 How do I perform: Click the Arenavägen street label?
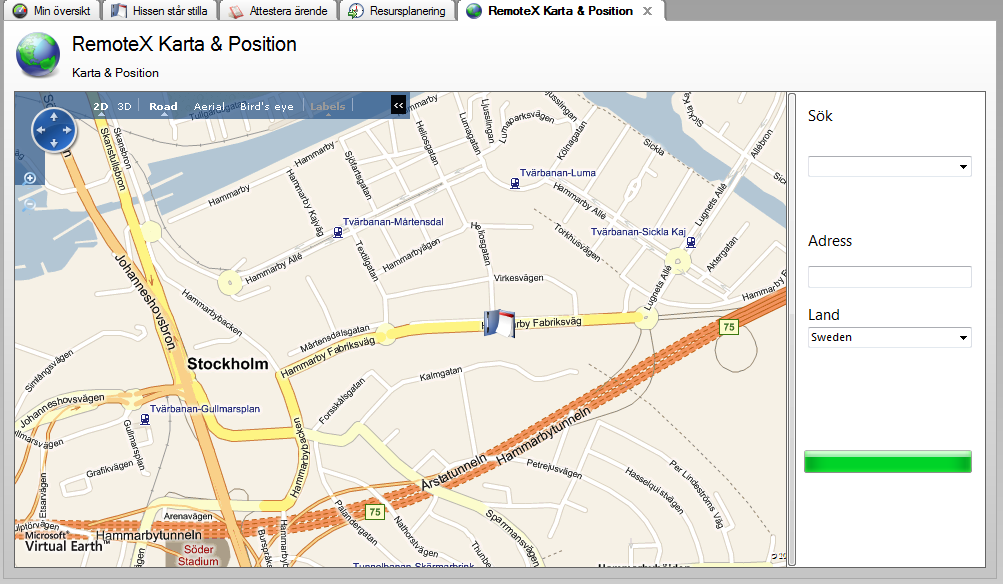(188, 516)
